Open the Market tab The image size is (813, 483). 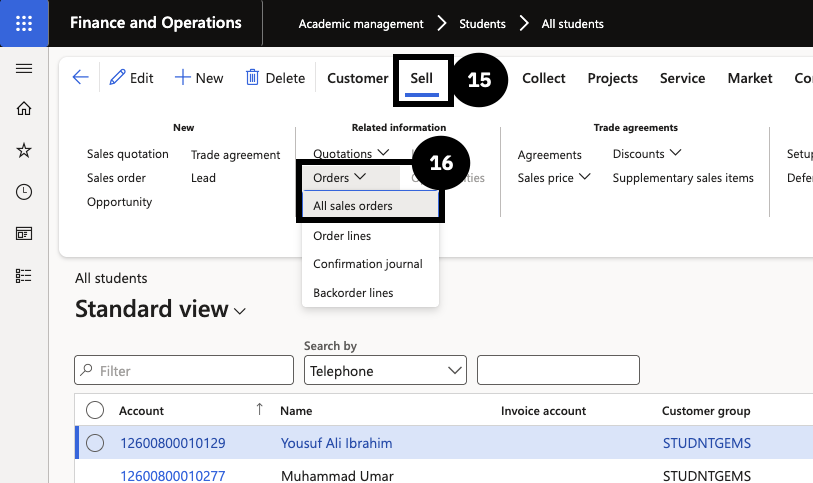coord(750,78)
